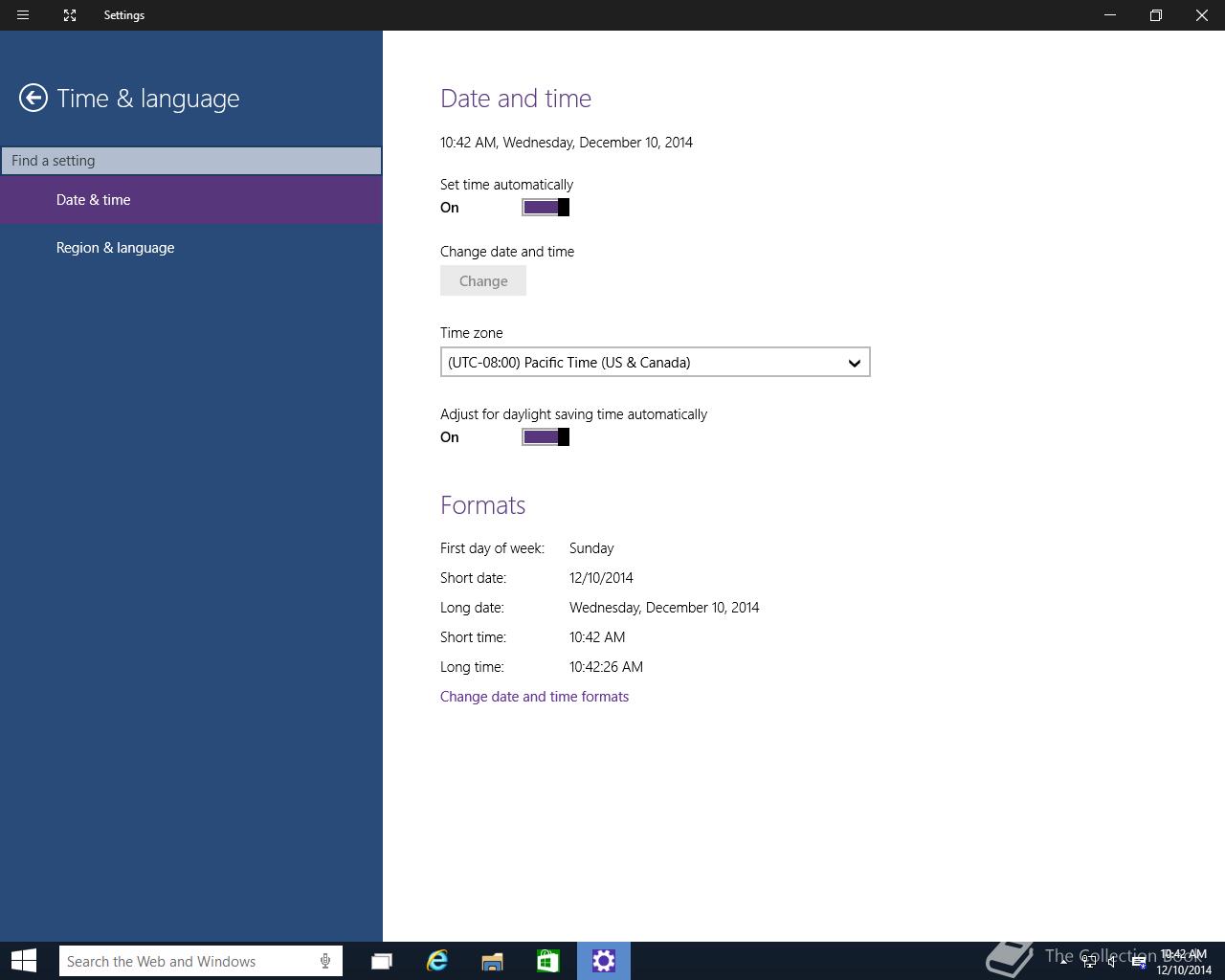Click the Change date and time button
The image size is (1225, 980).
(483, 281)
